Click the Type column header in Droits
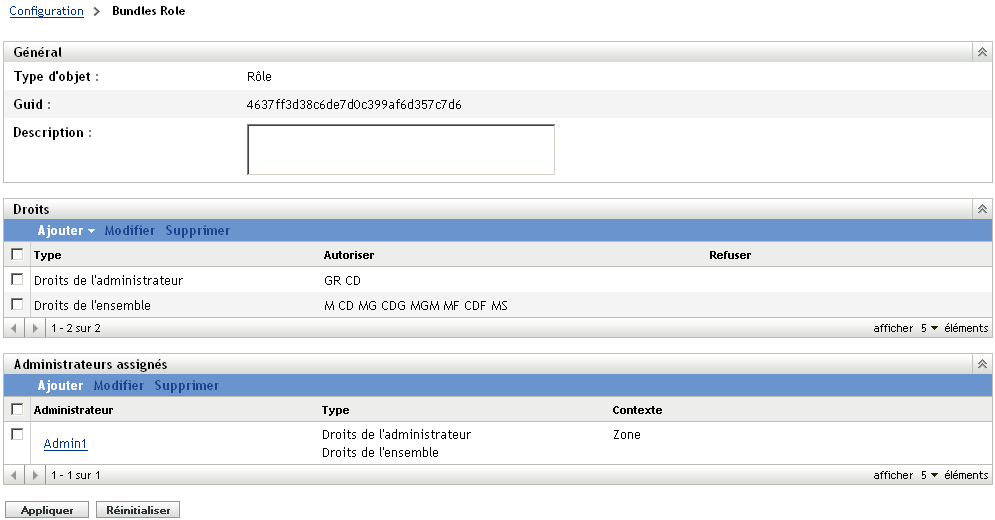 48,255
